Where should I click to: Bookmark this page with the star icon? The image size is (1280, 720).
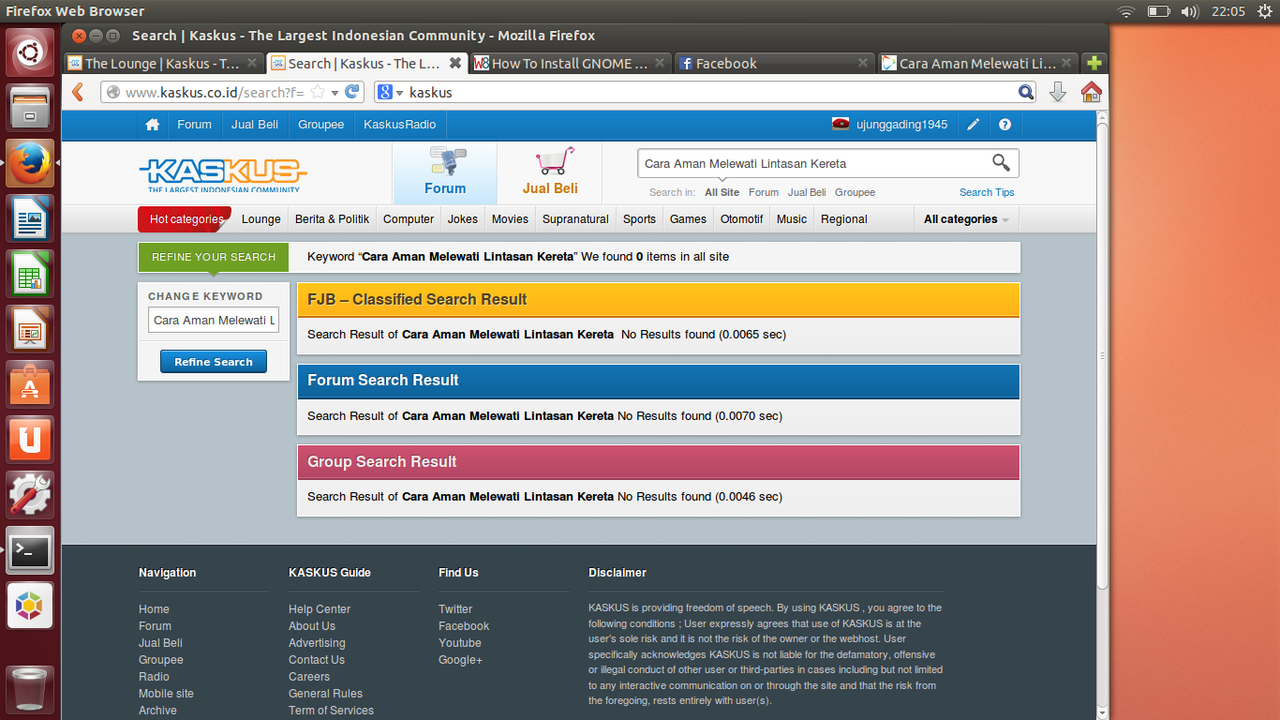click(x=317, y=92)
